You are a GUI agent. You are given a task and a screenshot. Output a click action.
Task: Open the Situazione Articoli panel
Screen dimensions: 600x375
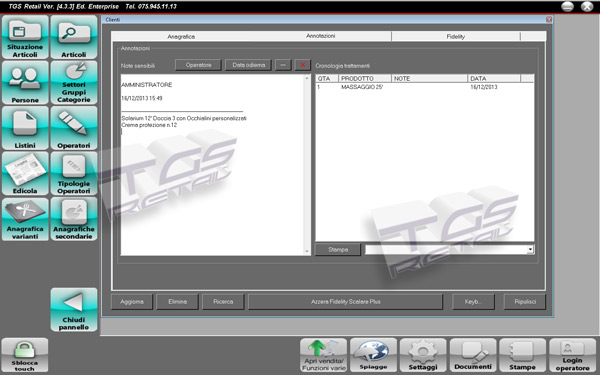[25, 37]
